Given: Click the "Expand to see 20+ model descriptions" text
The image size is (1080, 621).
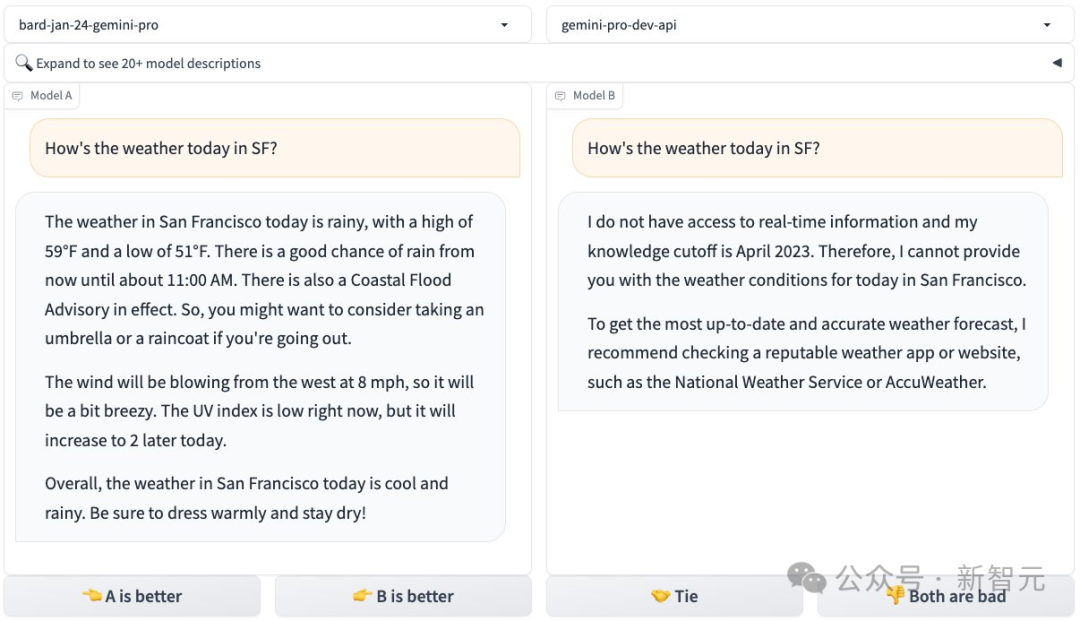Looking at the screenshot, I should pos(148,63).
